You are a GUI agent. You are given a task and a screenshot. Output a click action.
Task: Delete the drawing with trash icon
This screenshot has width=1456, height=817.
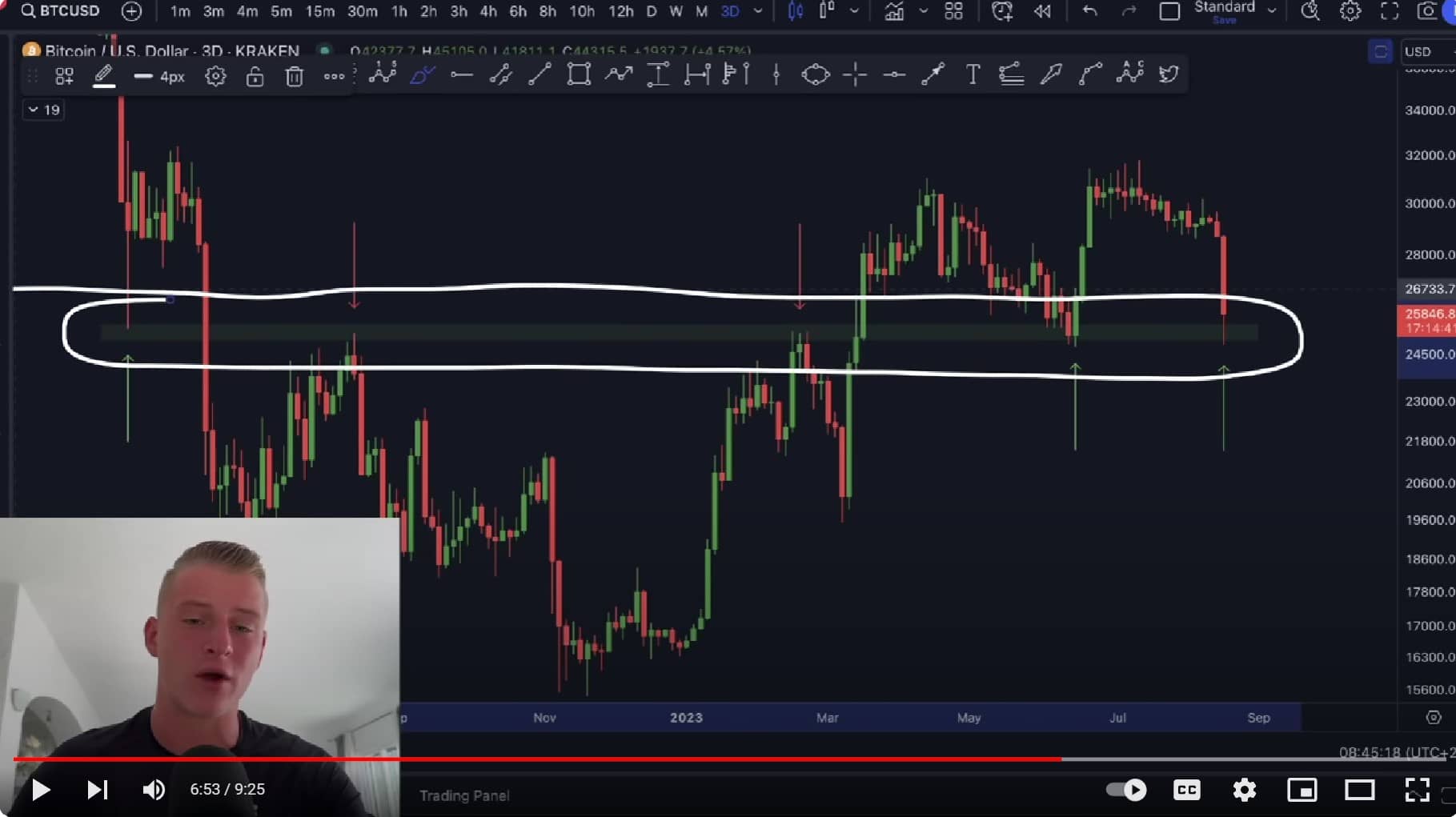[x=294, y=77]
